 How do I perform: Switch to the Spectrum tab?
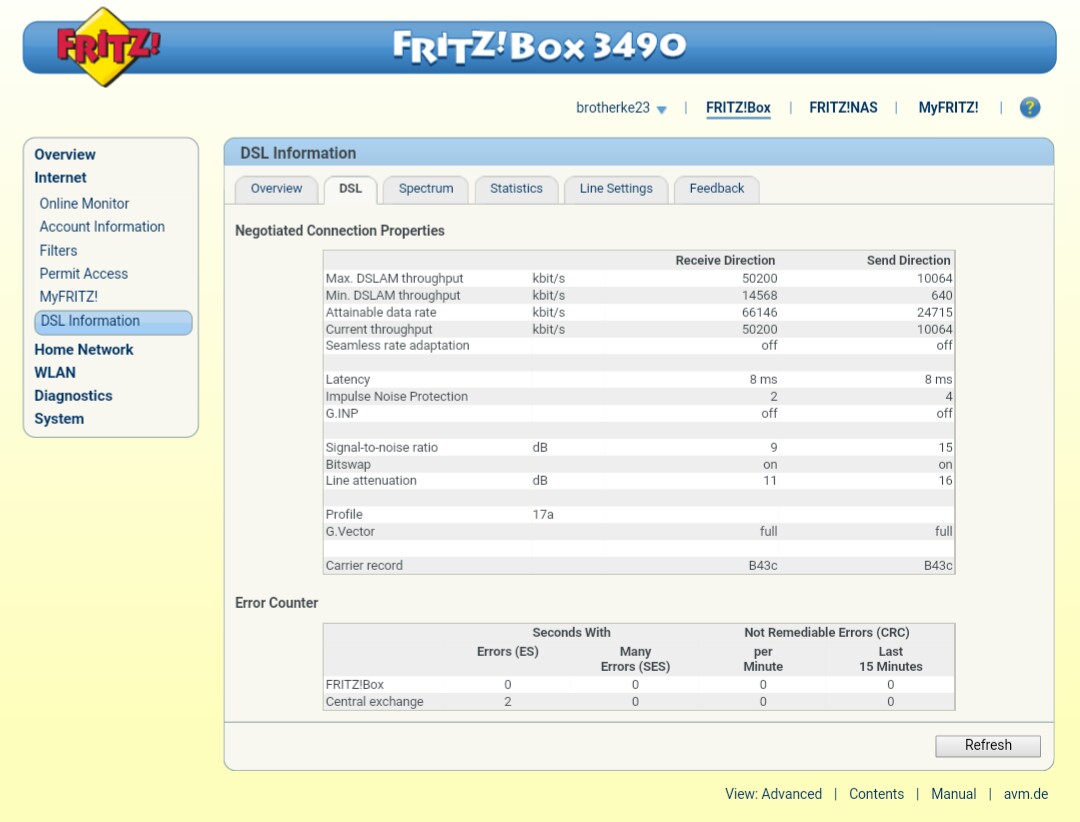click(x=425, y=189)
